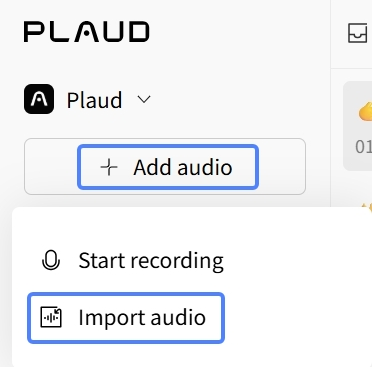
Task: Click the microphone icon for Start recording
Action: click(51, 260)
